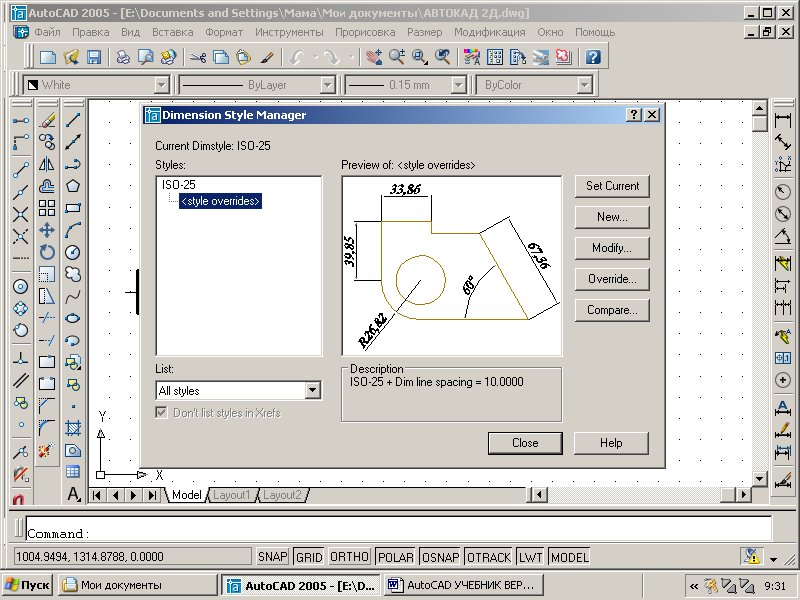The width and height of the screenshot is (800, 600).
Task: Click the Pan realtime hand icon
Action: [374, 57]
